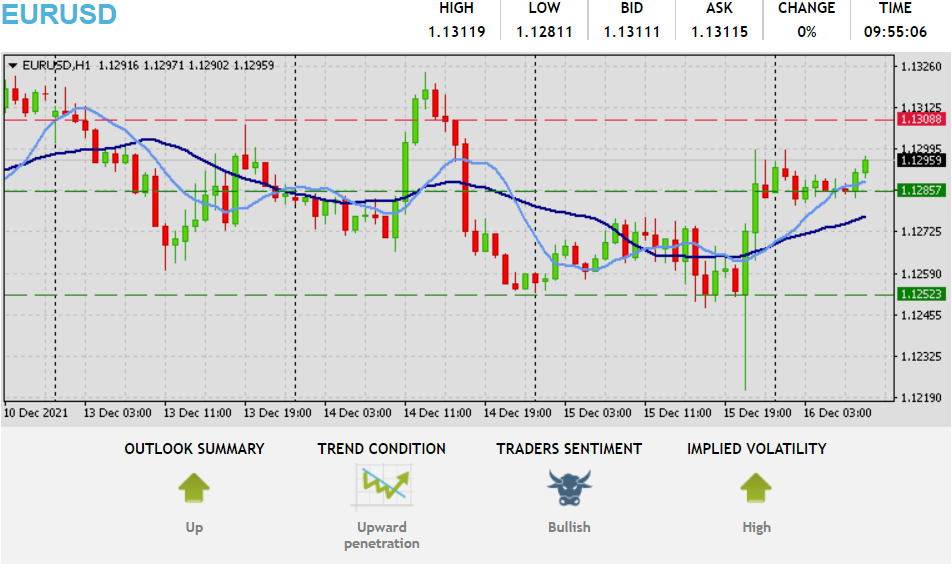This screenshot has height=575, width=952.
Task: Click the 1.12325 price axis label
Action: (921, 356)
